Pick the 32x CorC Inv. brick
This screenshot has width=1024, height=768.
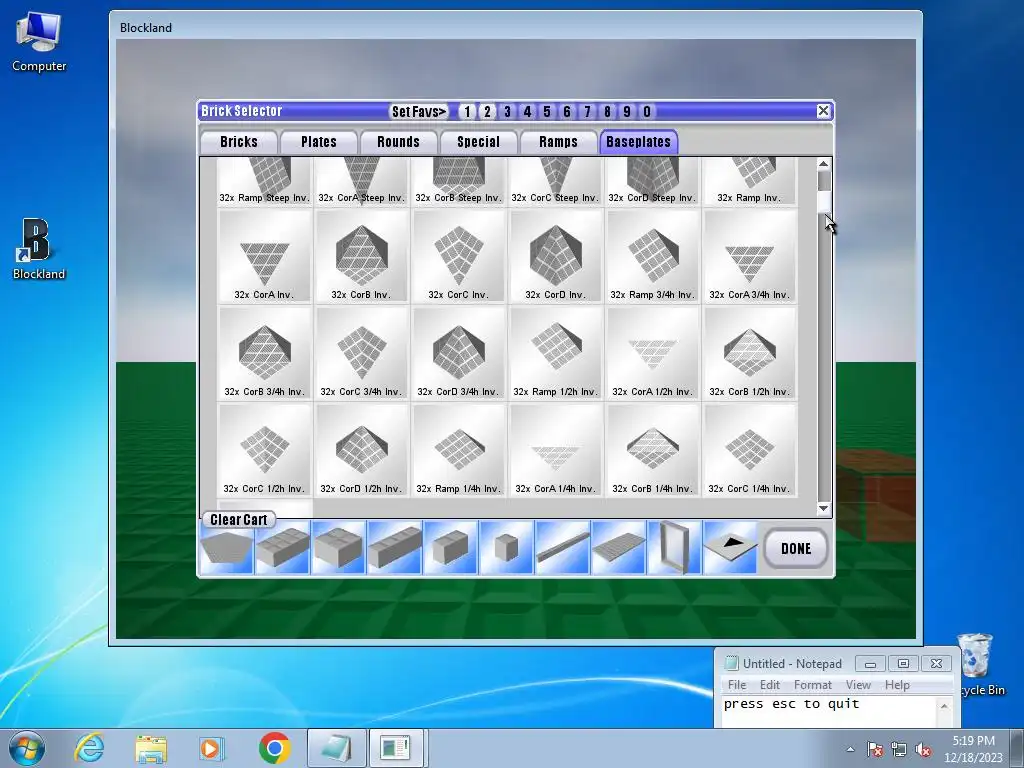[458, 256]
